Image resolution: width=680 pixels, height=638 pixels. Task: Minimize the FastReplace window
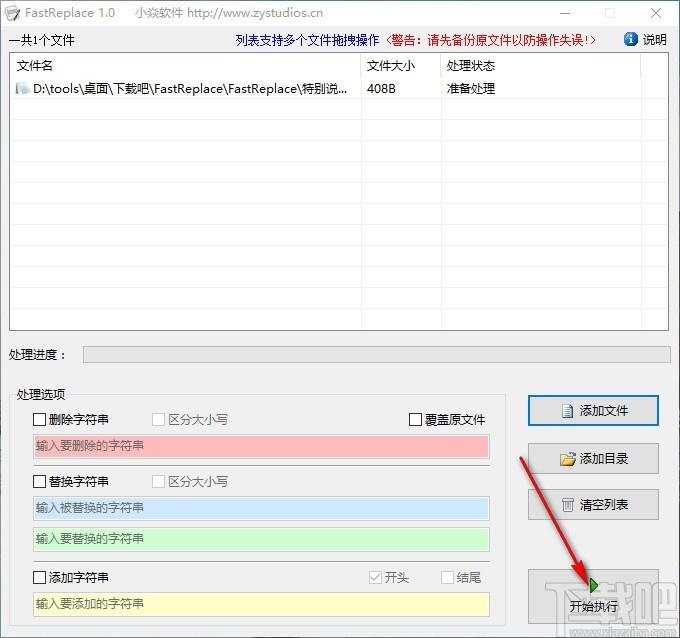tap(565, 13)
